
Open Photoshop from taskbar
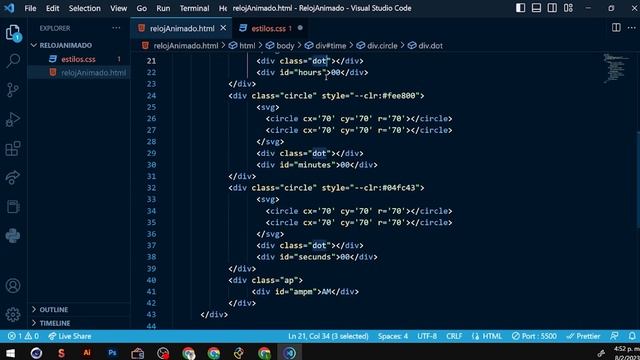point(112,353)
